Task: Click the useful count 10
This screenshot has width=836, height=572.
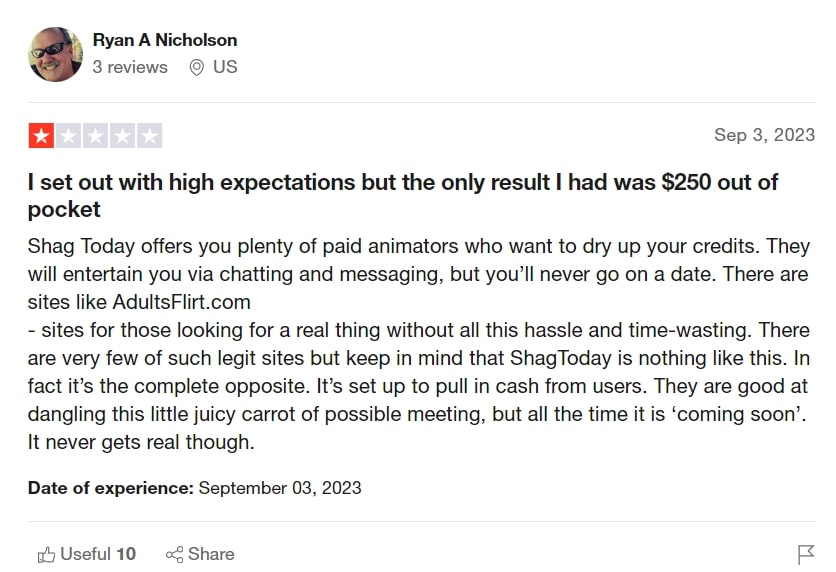Action: [x=126, y=554]
